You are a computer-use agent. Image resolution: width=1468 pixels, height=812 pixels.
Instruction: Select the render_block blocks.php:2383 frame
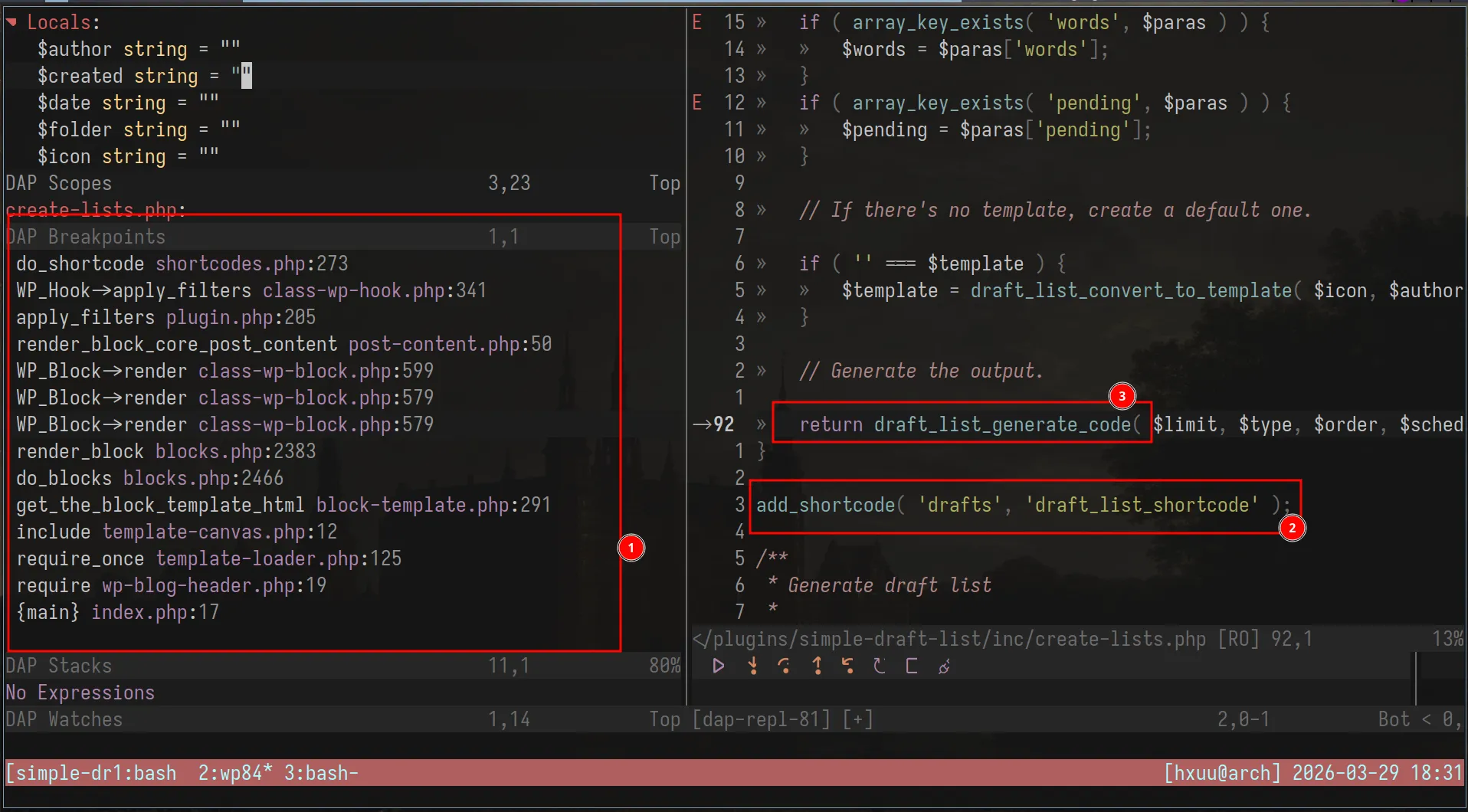166,451
